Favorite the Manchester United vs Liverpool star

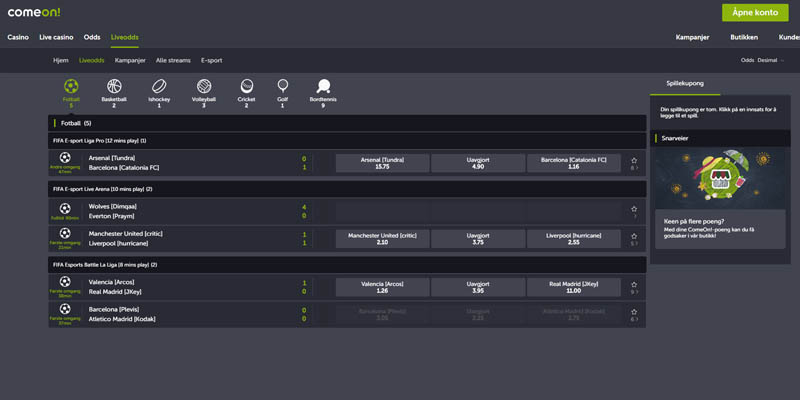click(x=634, y=236)
